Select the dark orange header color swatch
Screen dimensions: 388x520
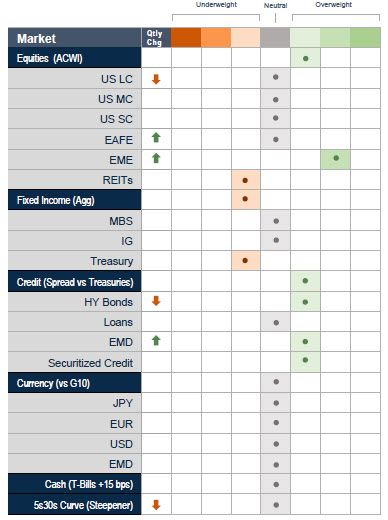[186, 37]
